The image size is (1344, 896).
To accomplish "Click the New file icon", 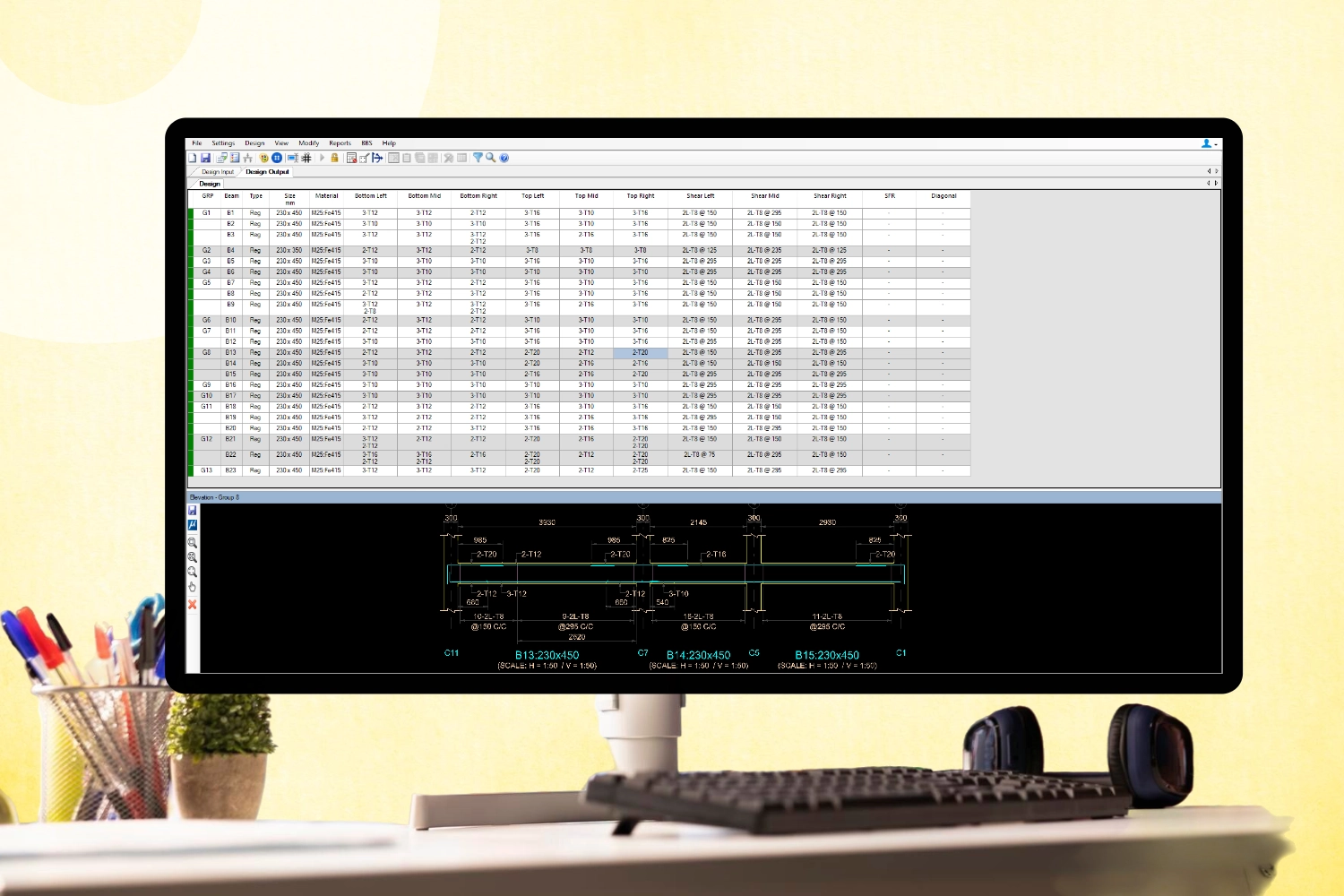I will 193,158.
